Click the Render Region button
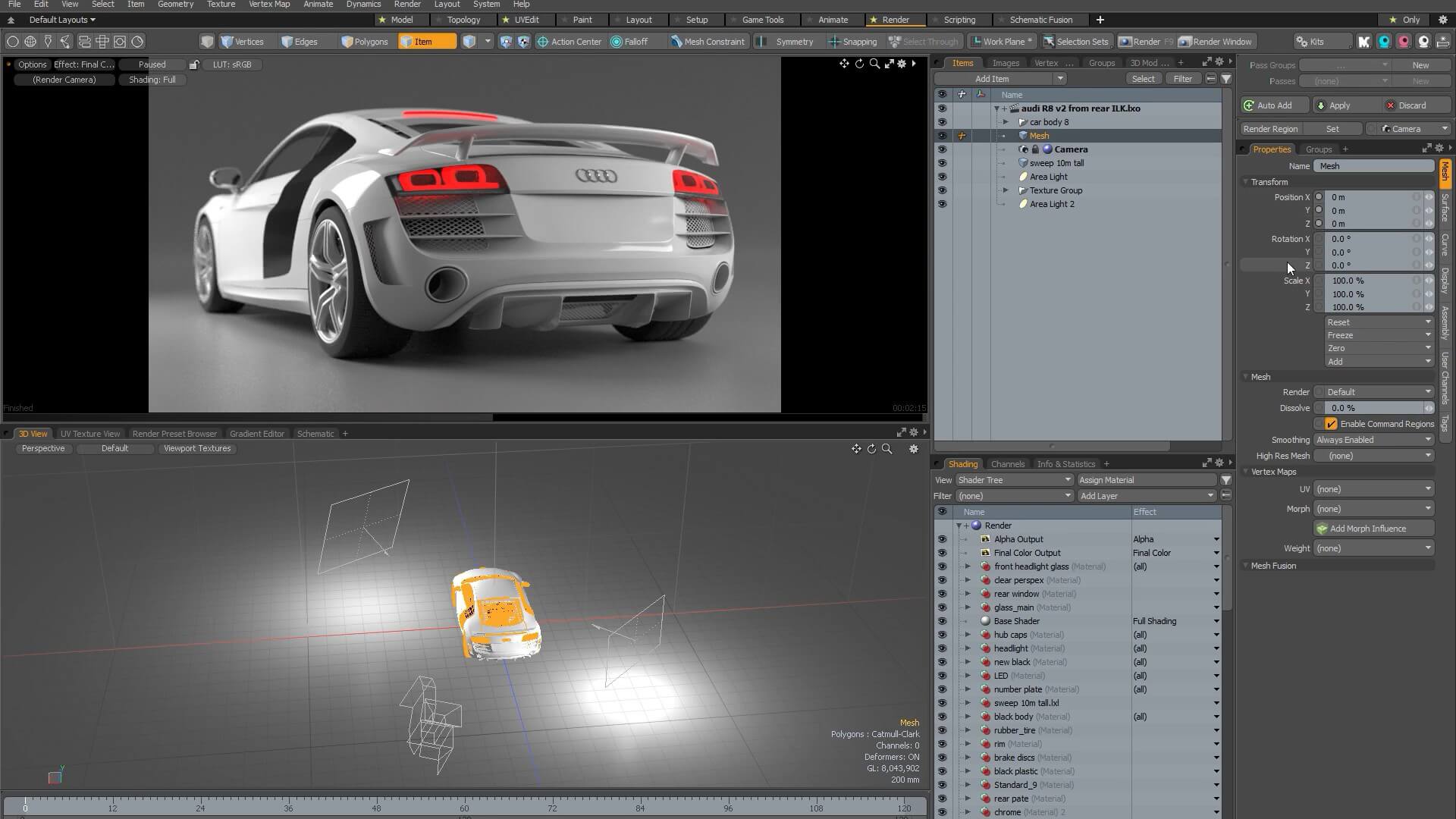This screenshot has width=1456, height=819. 1270,129
